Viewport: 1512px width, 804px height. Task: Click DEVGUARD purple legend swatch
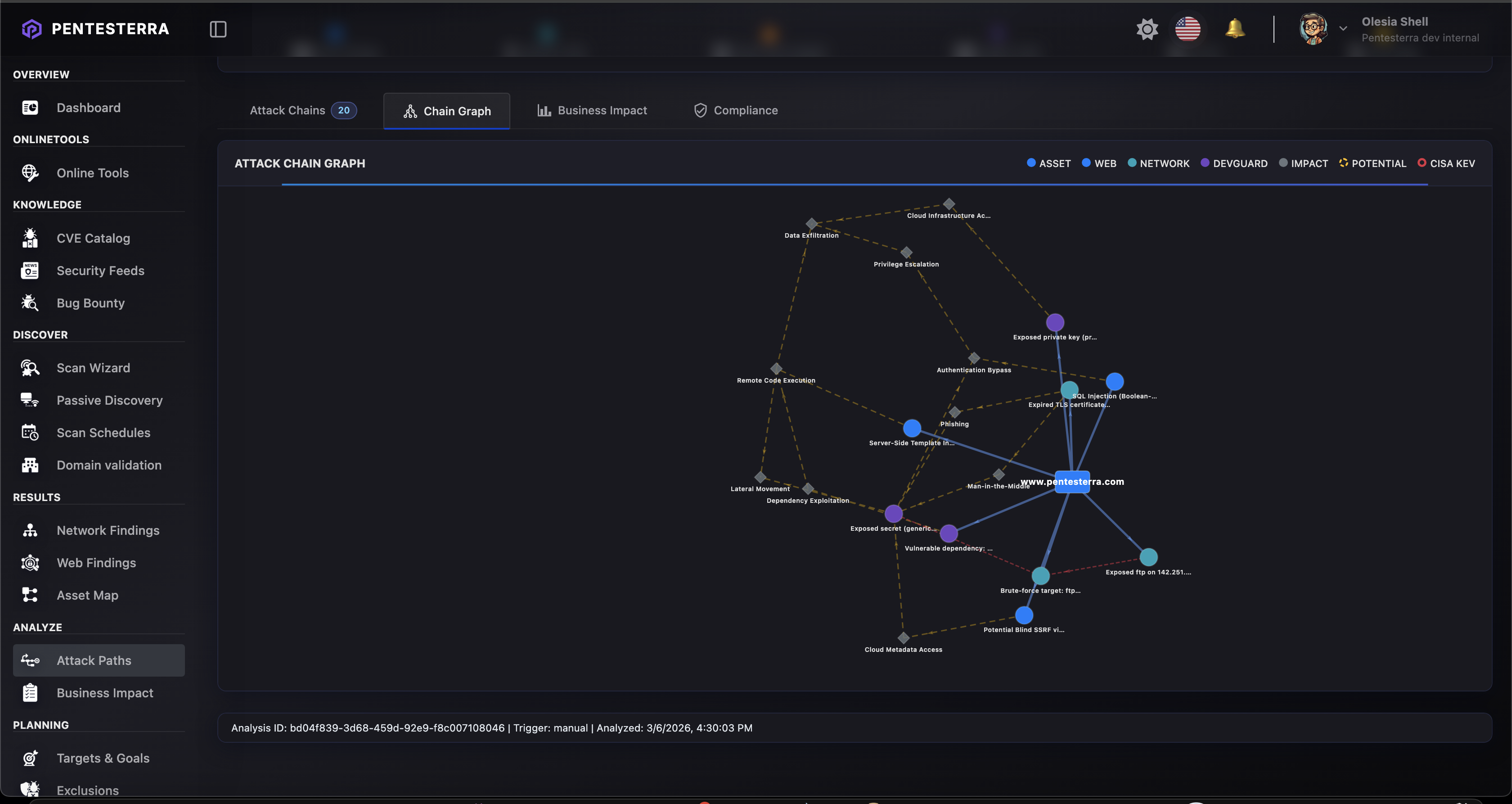pyautogui.click(x=1205, y=163)
